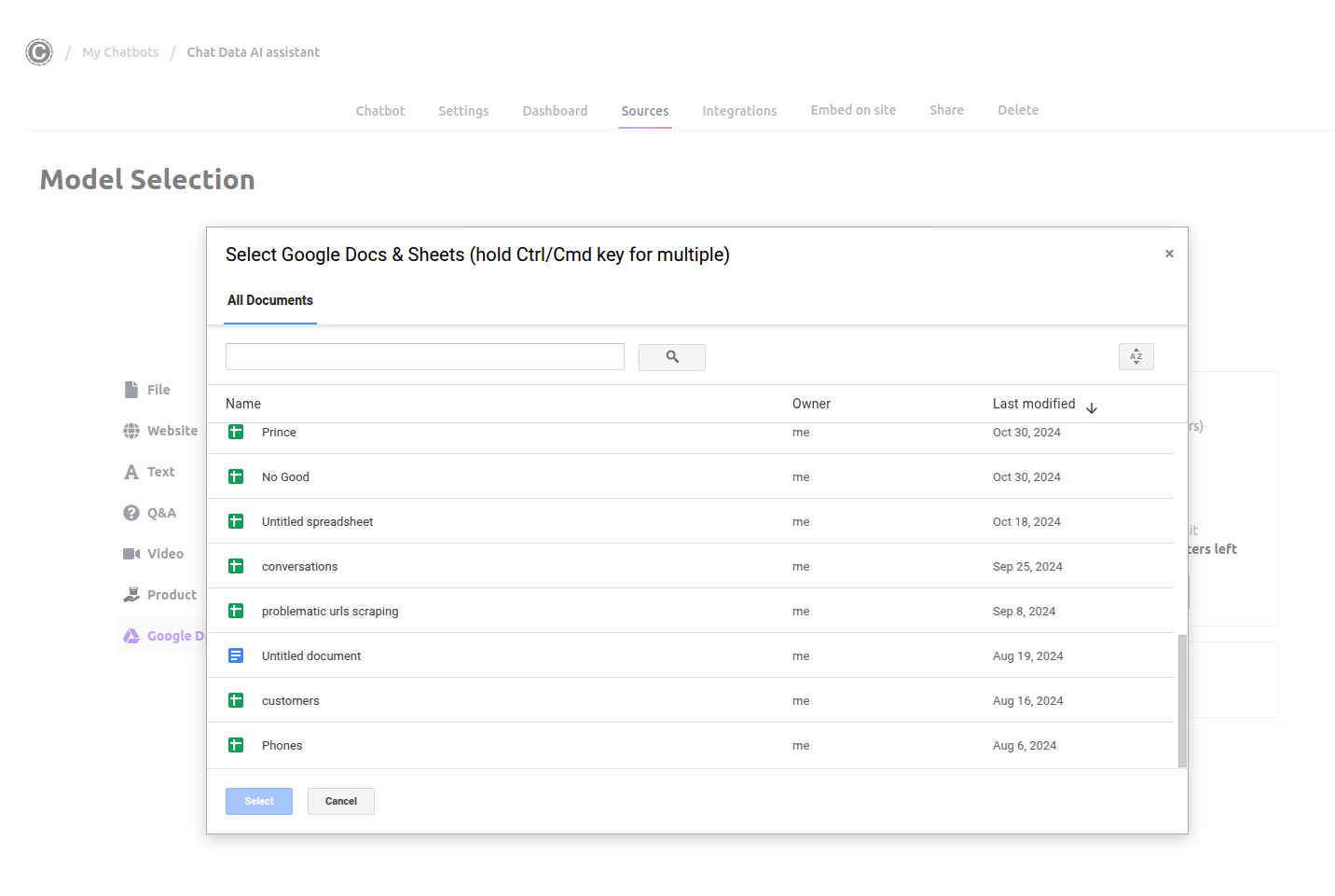The height and width of the screenshot is (896, 1335).
Task: Click the Last modified sort arrow
Action: (1092, 408)
